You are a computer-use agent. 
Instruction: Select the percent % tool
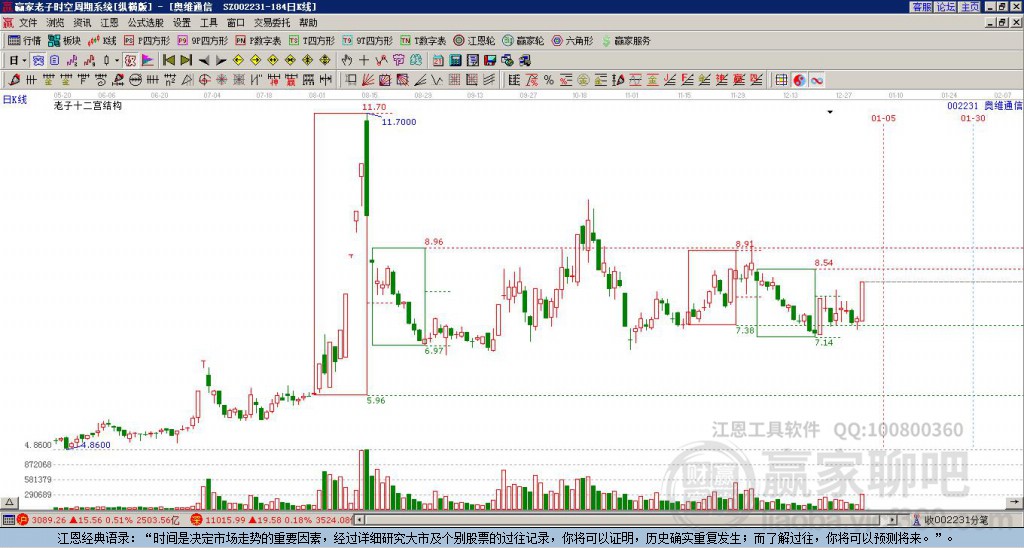[549, 80]
